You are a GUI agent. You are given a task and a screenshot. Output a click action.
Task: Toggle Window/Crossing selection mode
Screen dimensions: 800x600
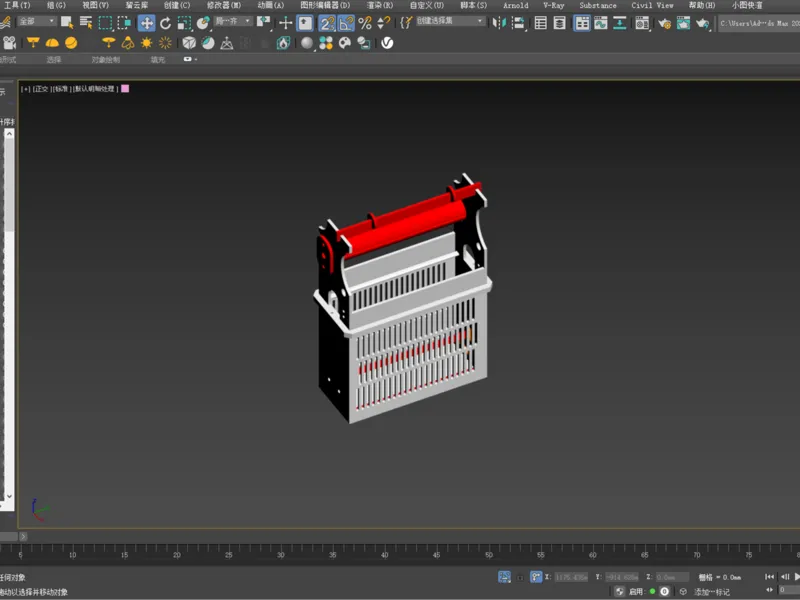coord(124,22)
